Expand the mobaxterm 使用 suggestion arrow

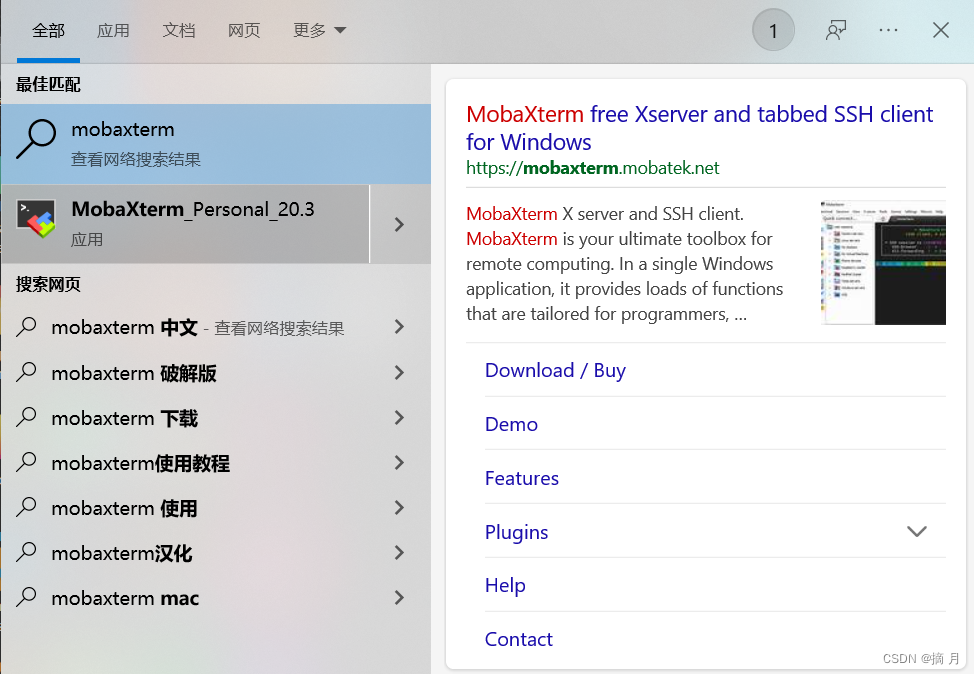pyautogui.click(x=399, y=508)
